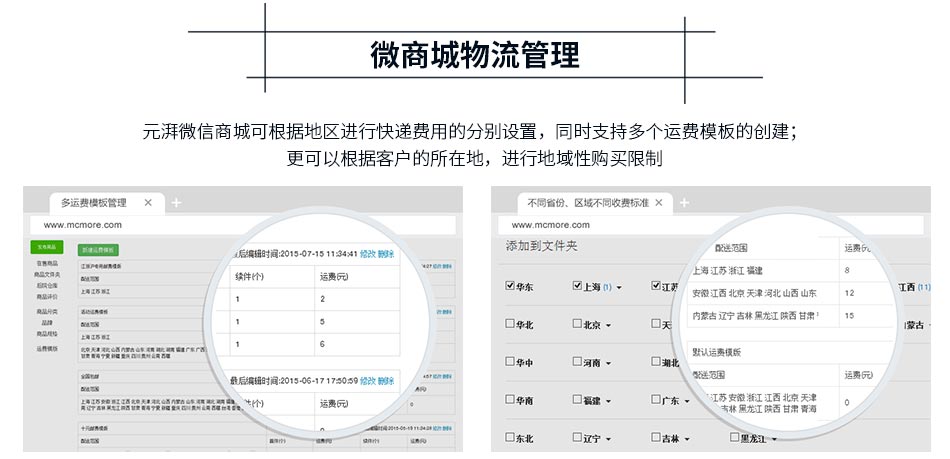Open 商品文件夹 in the left sidebar
950x459 pixels.
47,274
